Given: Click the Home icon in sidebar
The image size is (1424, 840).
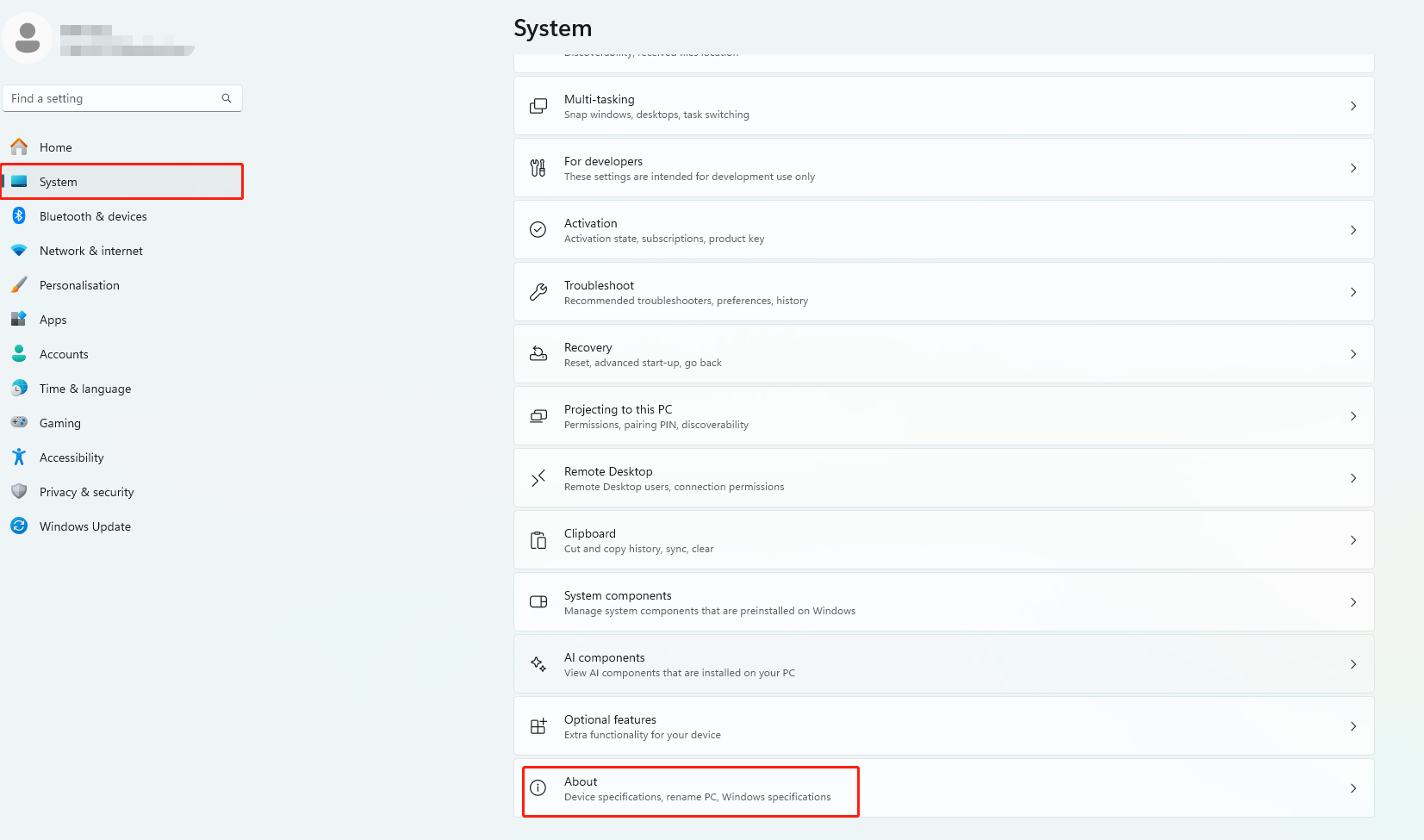Looking at the screenshot, I should (x=19, y=146).
